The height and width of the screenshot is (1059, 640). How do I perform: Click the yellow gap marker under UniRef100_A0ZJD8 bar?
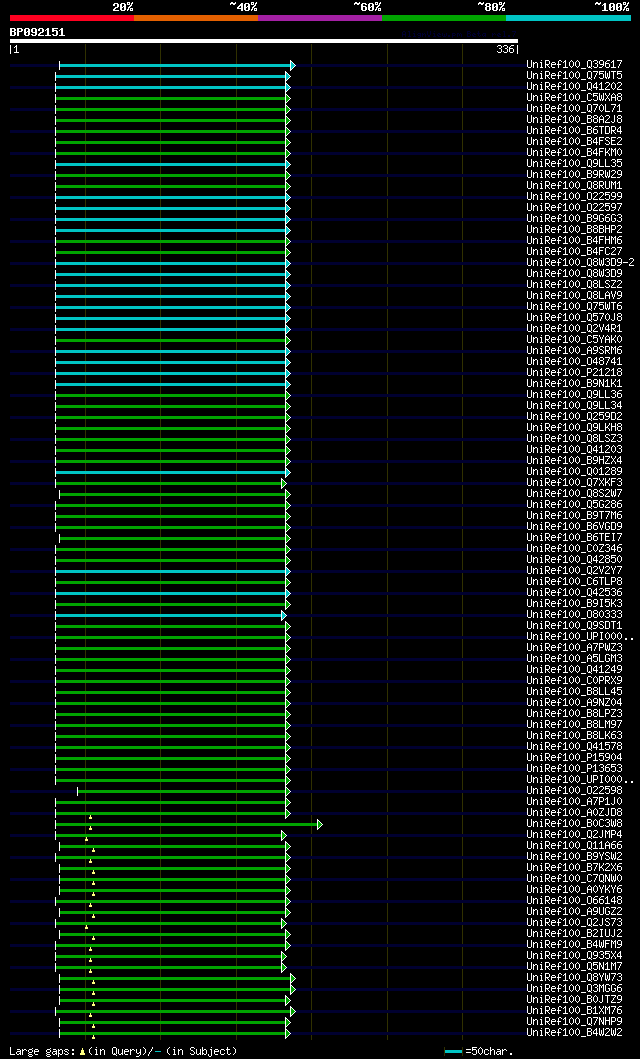pos(90,817)
